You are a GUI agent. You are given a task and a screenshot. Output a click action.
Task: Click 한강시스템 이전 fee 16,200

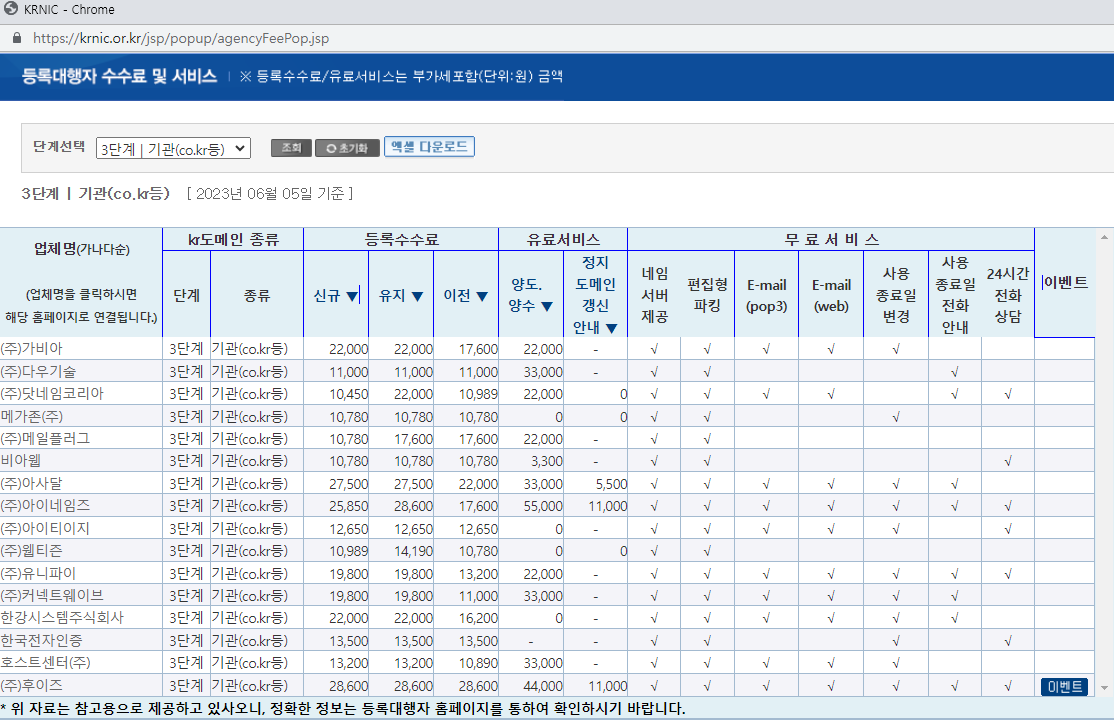(478, 618)
